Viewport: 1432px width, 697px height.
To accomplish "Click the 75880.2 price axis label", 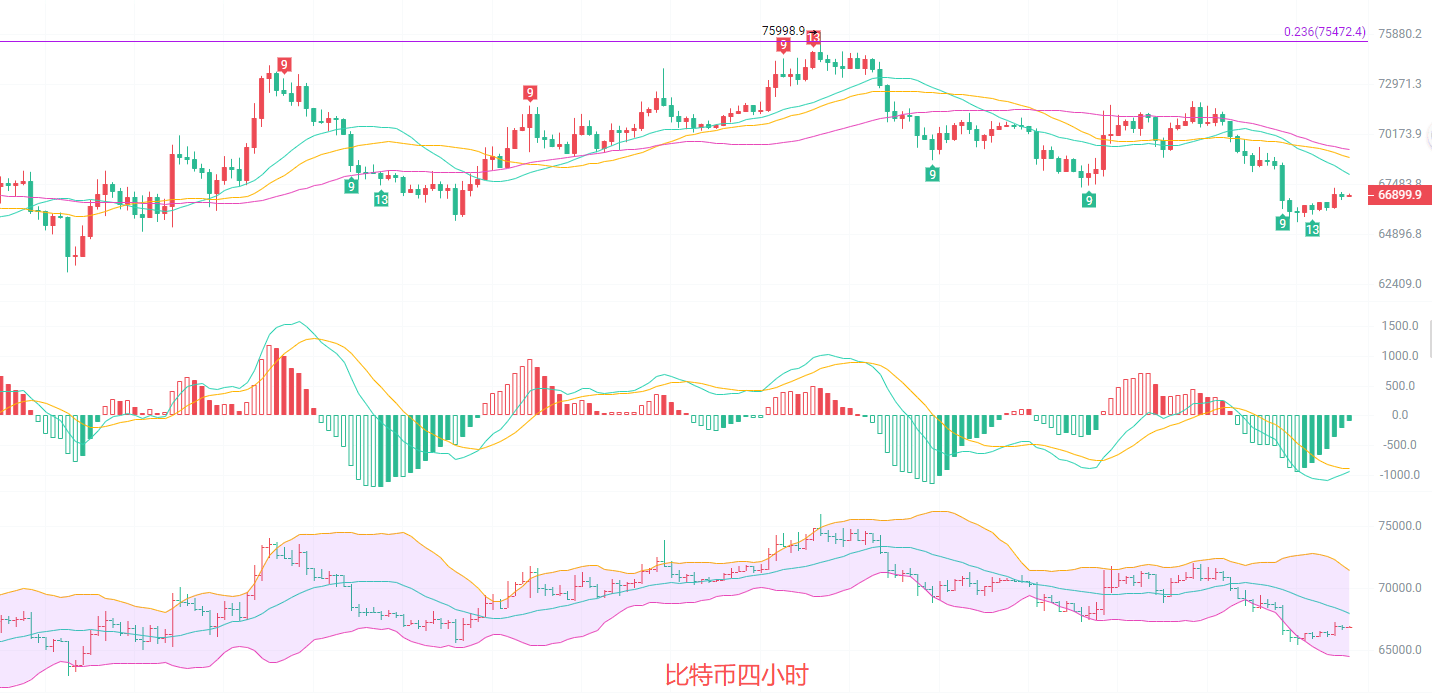I will [1400, 33].
